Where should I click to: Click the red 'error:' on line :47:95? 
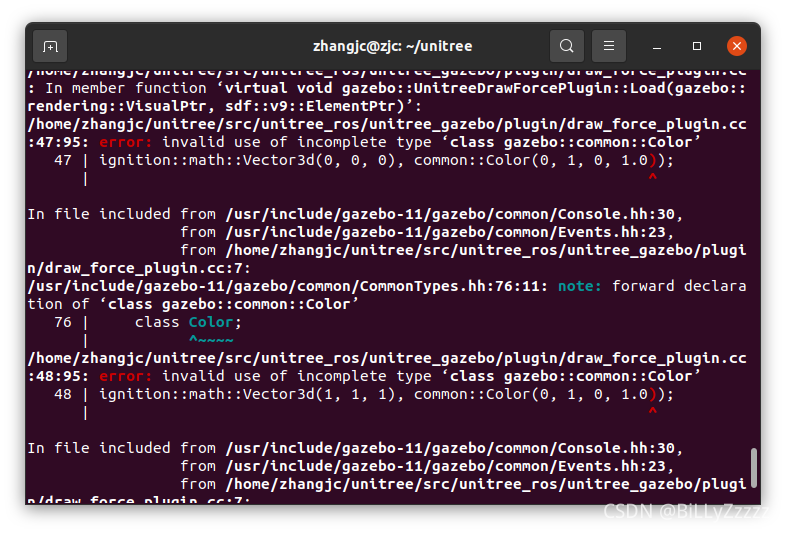tap(125, 142)
